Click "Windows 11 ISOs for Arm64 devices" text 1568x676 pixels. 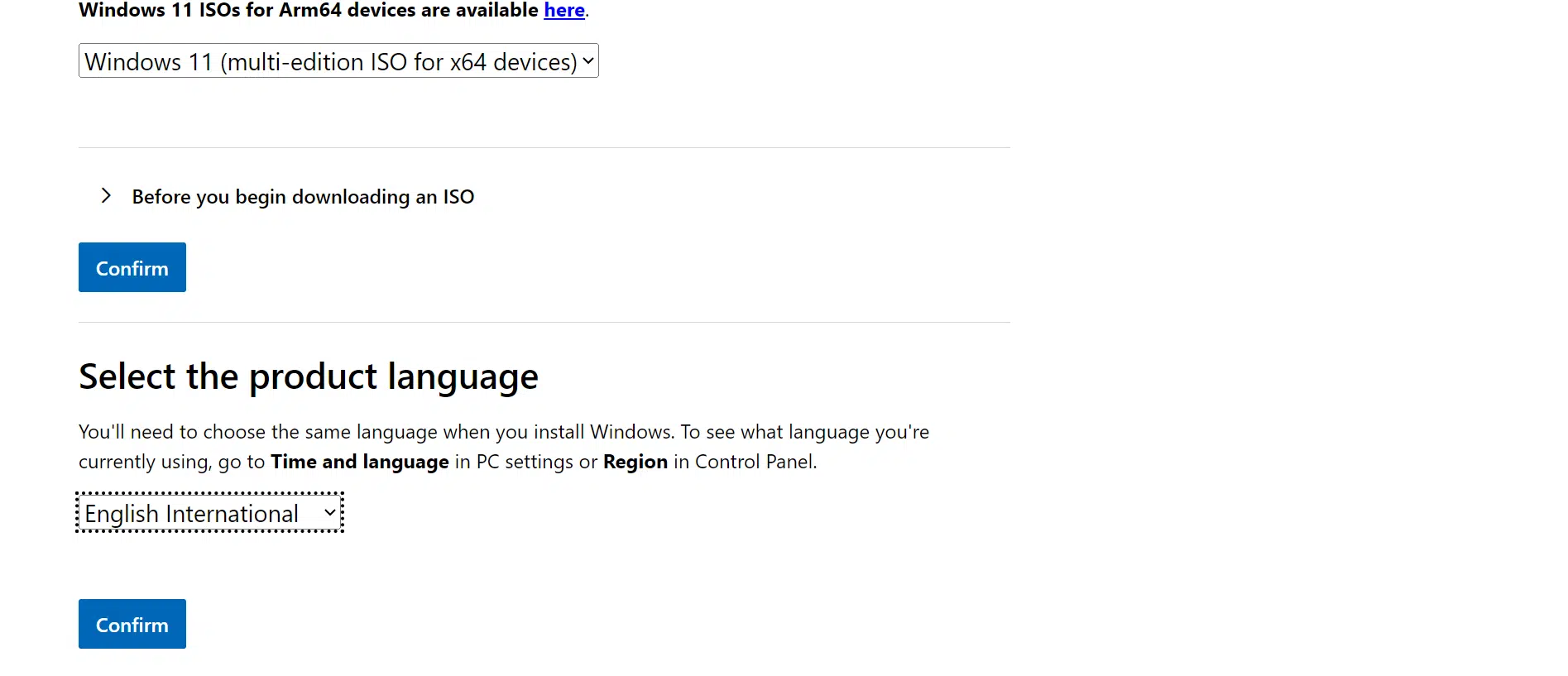tap(308, 11)
